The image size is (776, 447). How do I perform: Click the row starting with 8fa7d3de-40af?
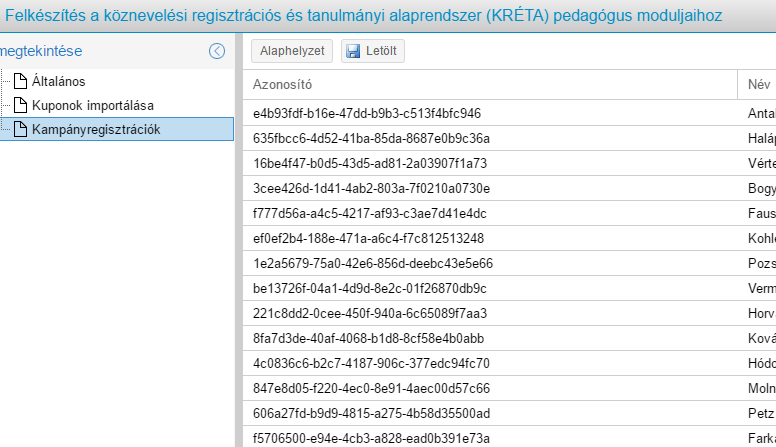(368, 338)
